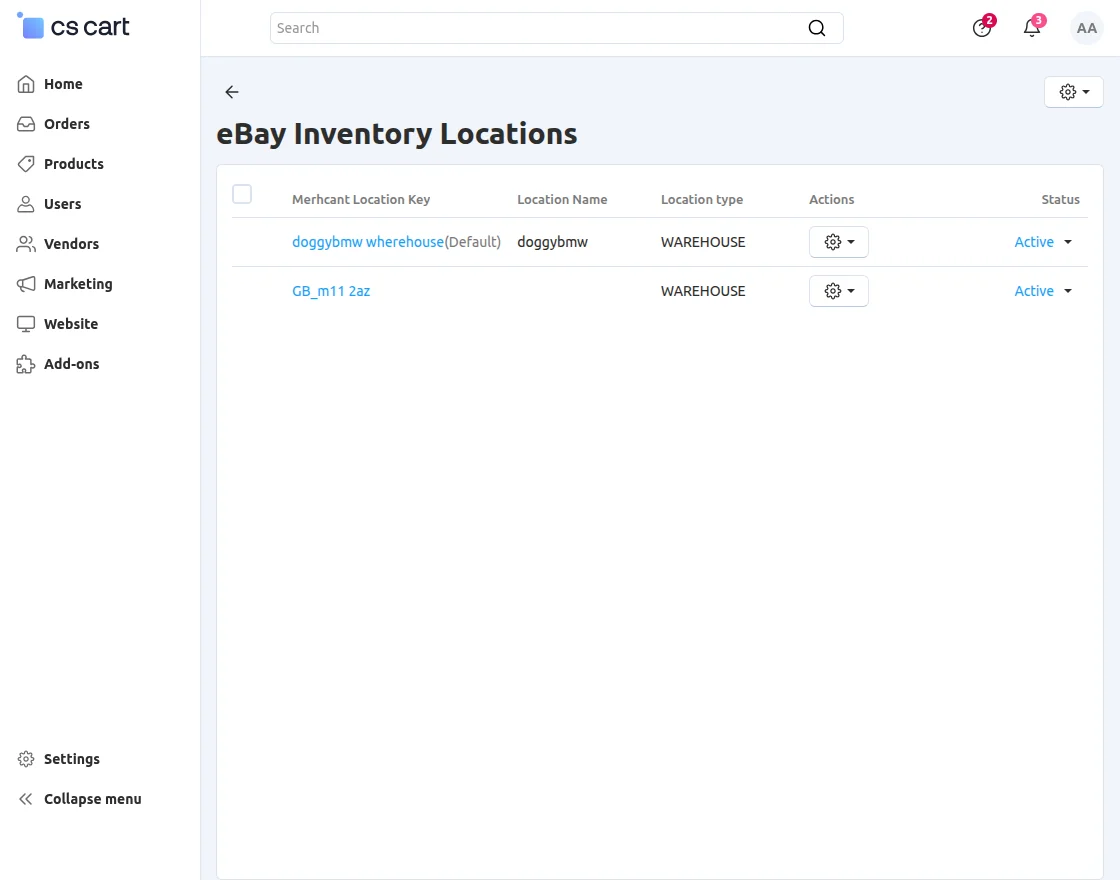Viewport: 1120px width, 880px height.
Task: Open the page-level gear dropdown
Action: point(1074,92)
